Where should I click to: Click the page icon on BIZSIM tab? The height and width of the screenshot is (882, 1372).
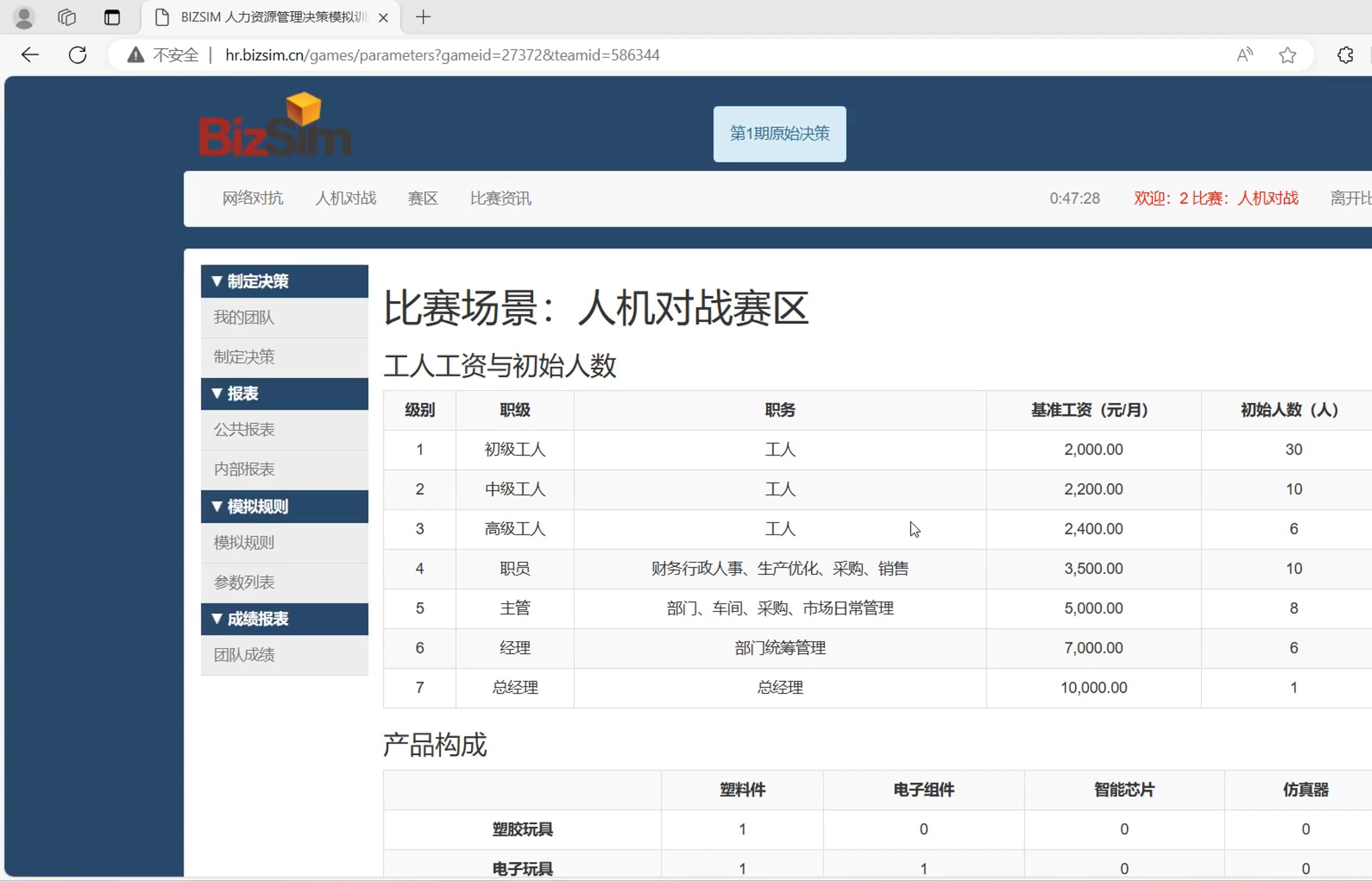tap(162, 17)
